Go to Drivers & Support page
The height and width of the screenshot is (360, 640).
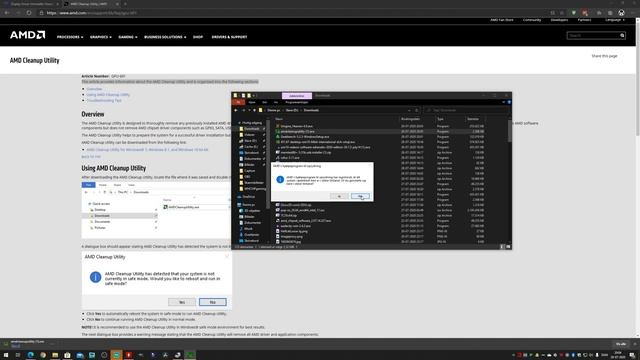229,37
